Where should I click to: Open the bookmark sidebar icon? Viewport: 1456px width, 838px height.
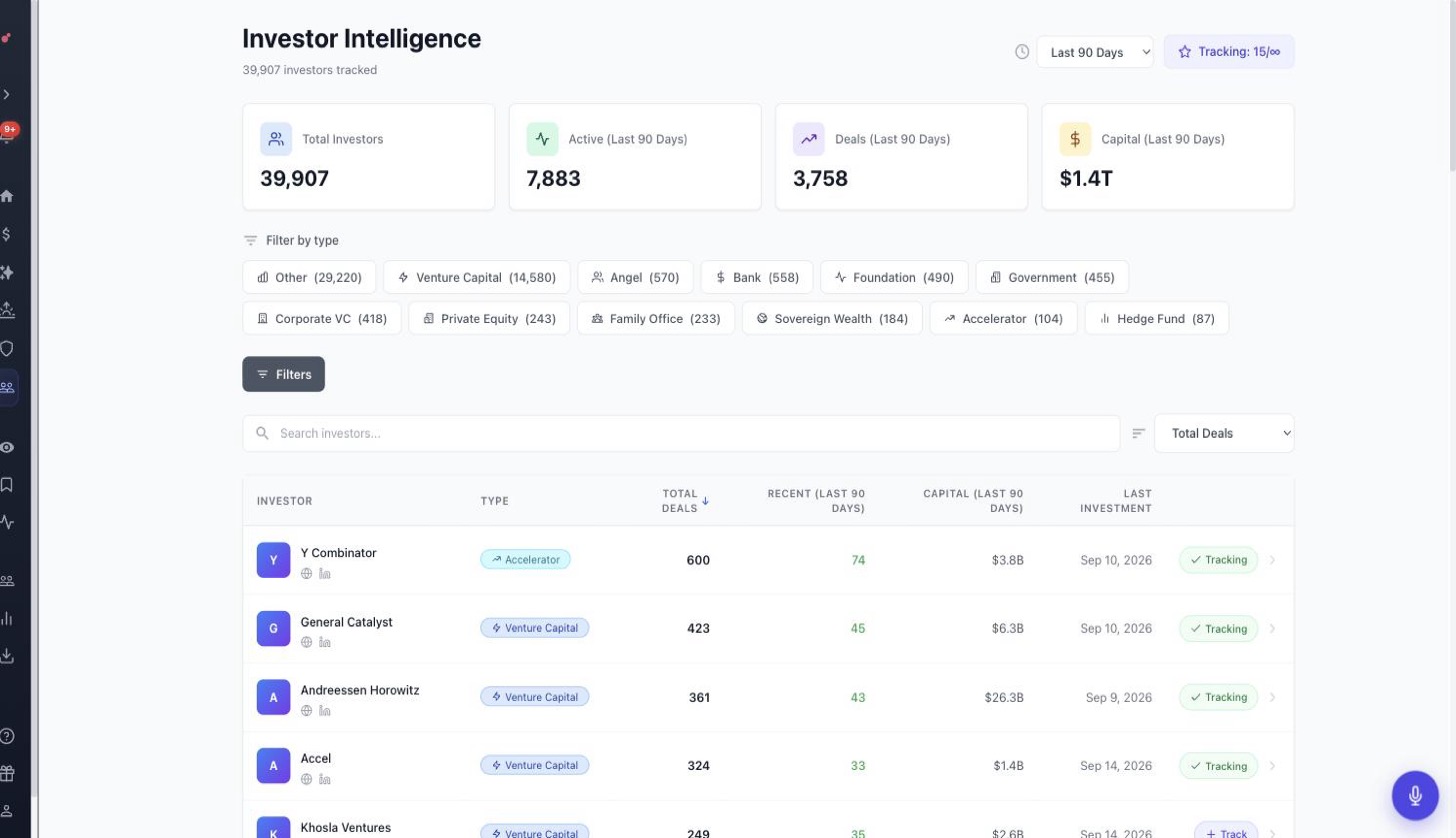[x=7, y=485]
